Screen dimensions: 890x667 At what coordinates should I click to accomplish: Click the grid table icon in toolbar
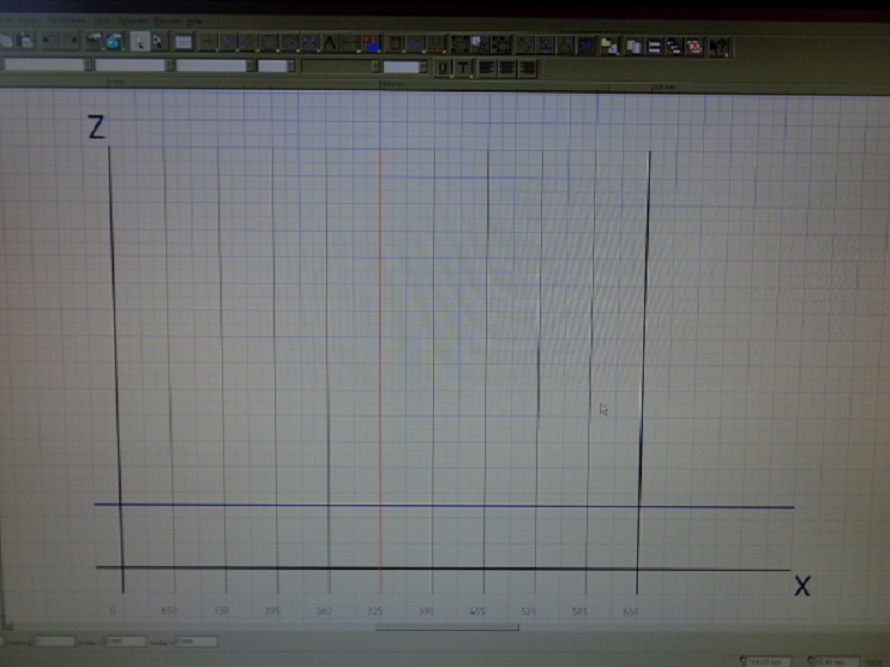click(183, 42)
